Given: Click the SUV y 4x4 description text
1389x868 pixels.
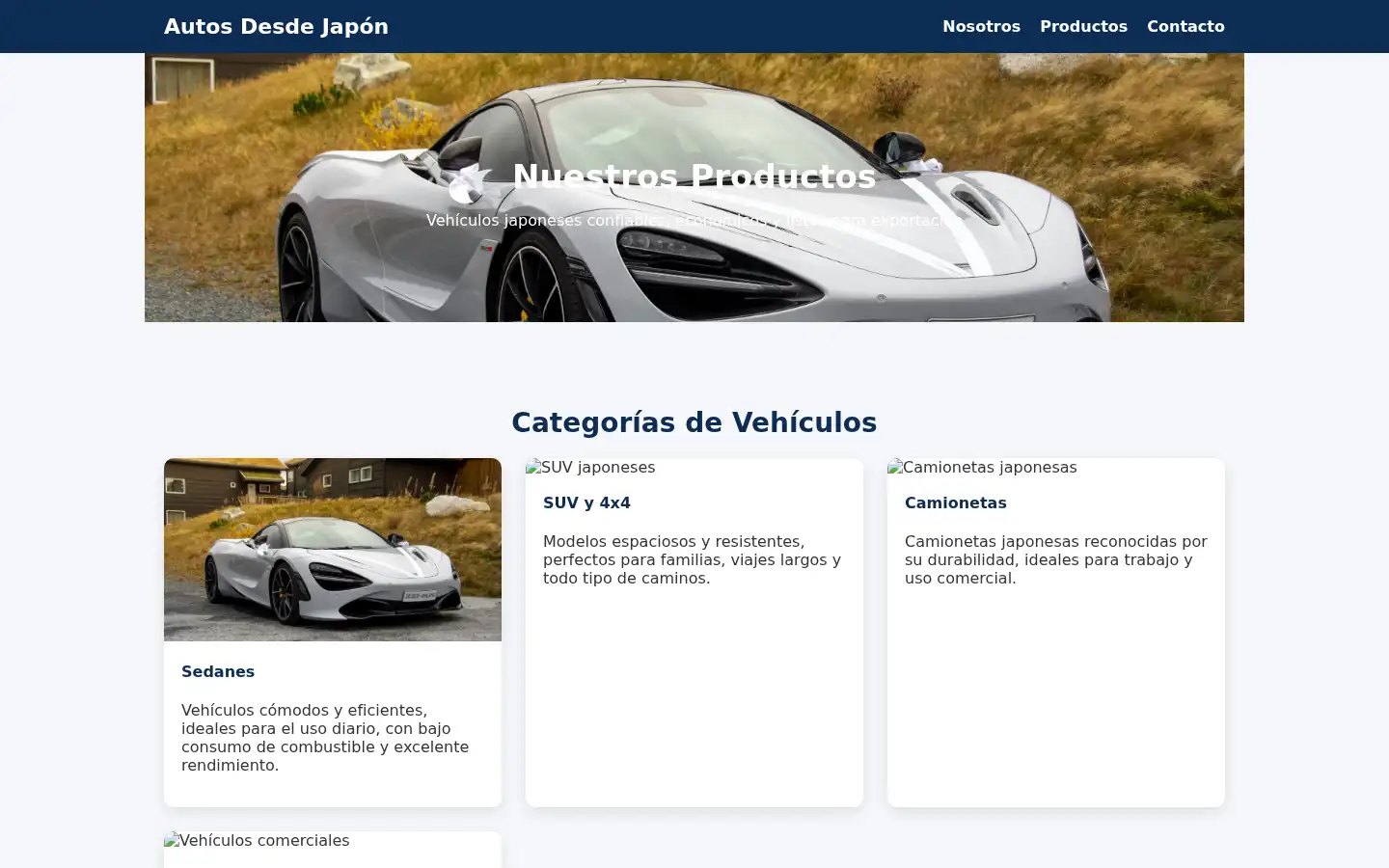Looking at the screenshot, I should [x=694, y=559].
